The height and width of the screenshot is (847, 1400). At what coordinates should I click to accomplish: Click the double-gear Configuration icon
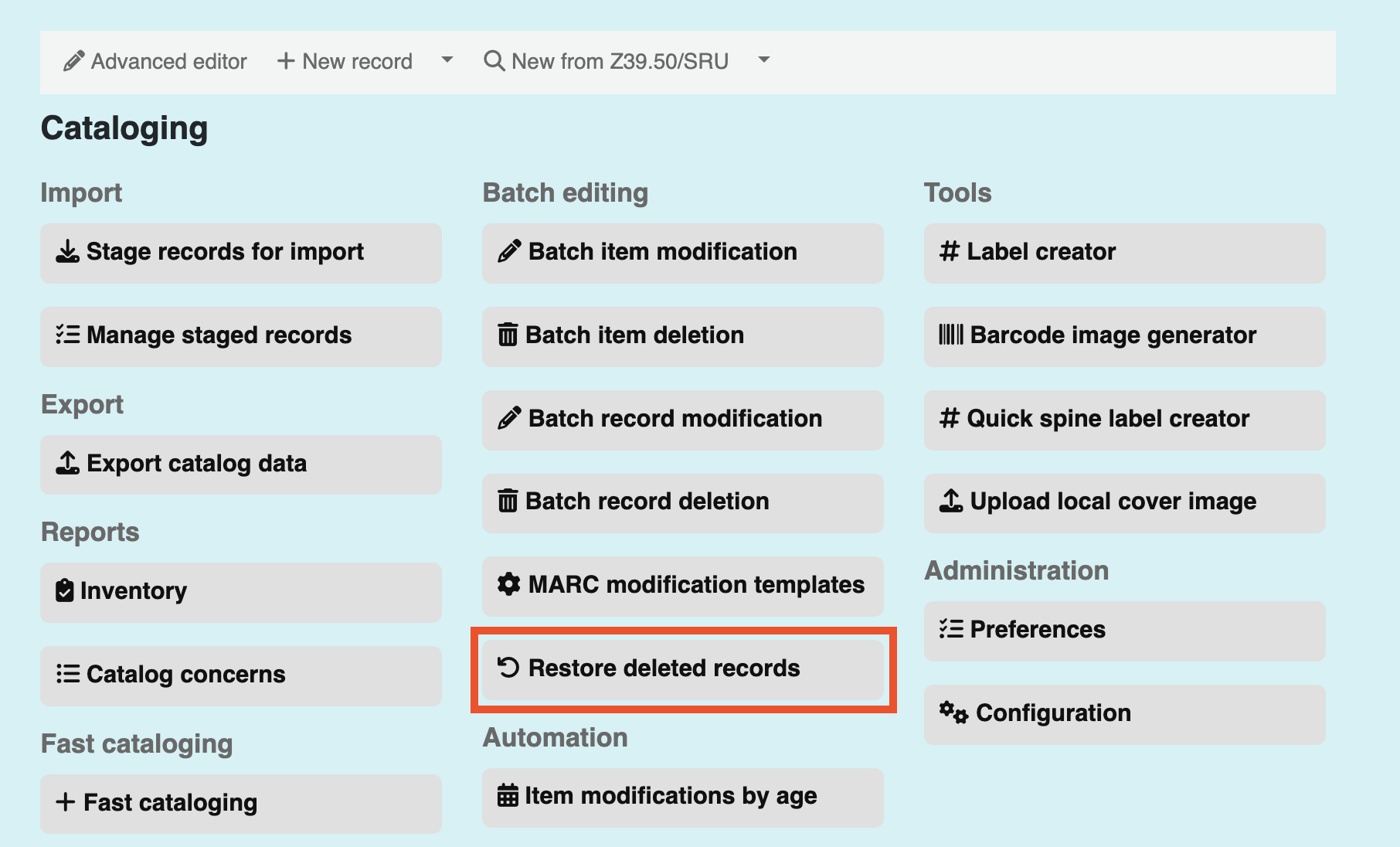pos(953,712)
